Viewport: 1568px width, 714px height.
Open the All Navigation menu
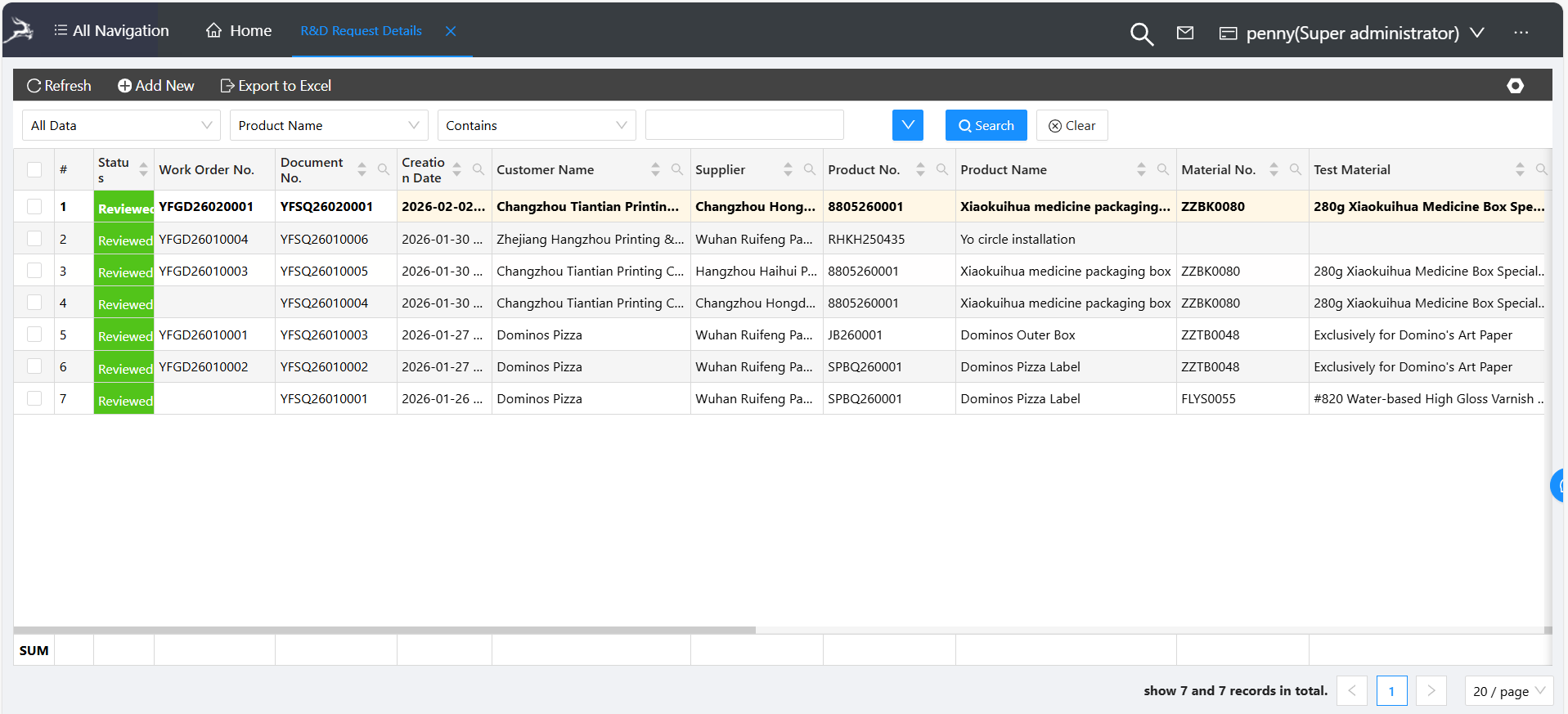click(111, 31)
